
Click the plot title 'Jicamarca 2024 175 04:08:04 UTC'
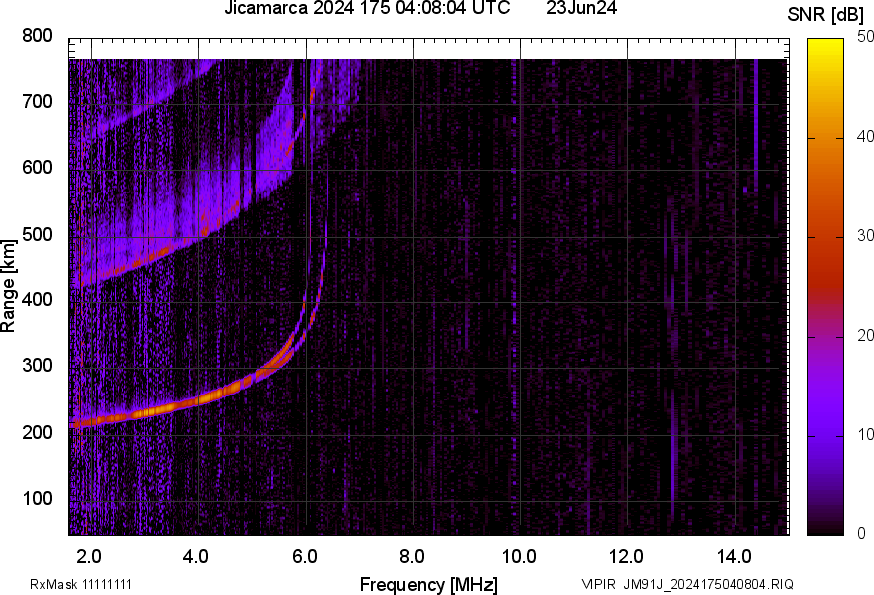[x=367, y=8]
